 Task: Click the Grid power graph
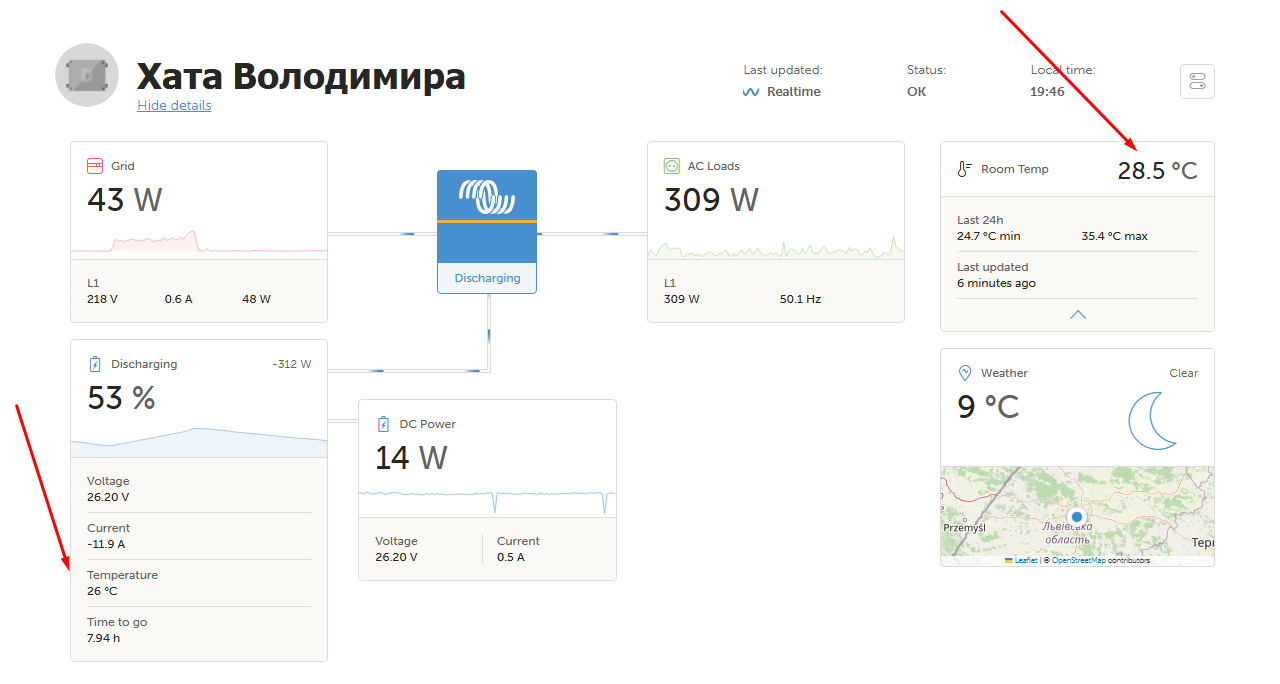pyautogui.click(x=199, y=241)
